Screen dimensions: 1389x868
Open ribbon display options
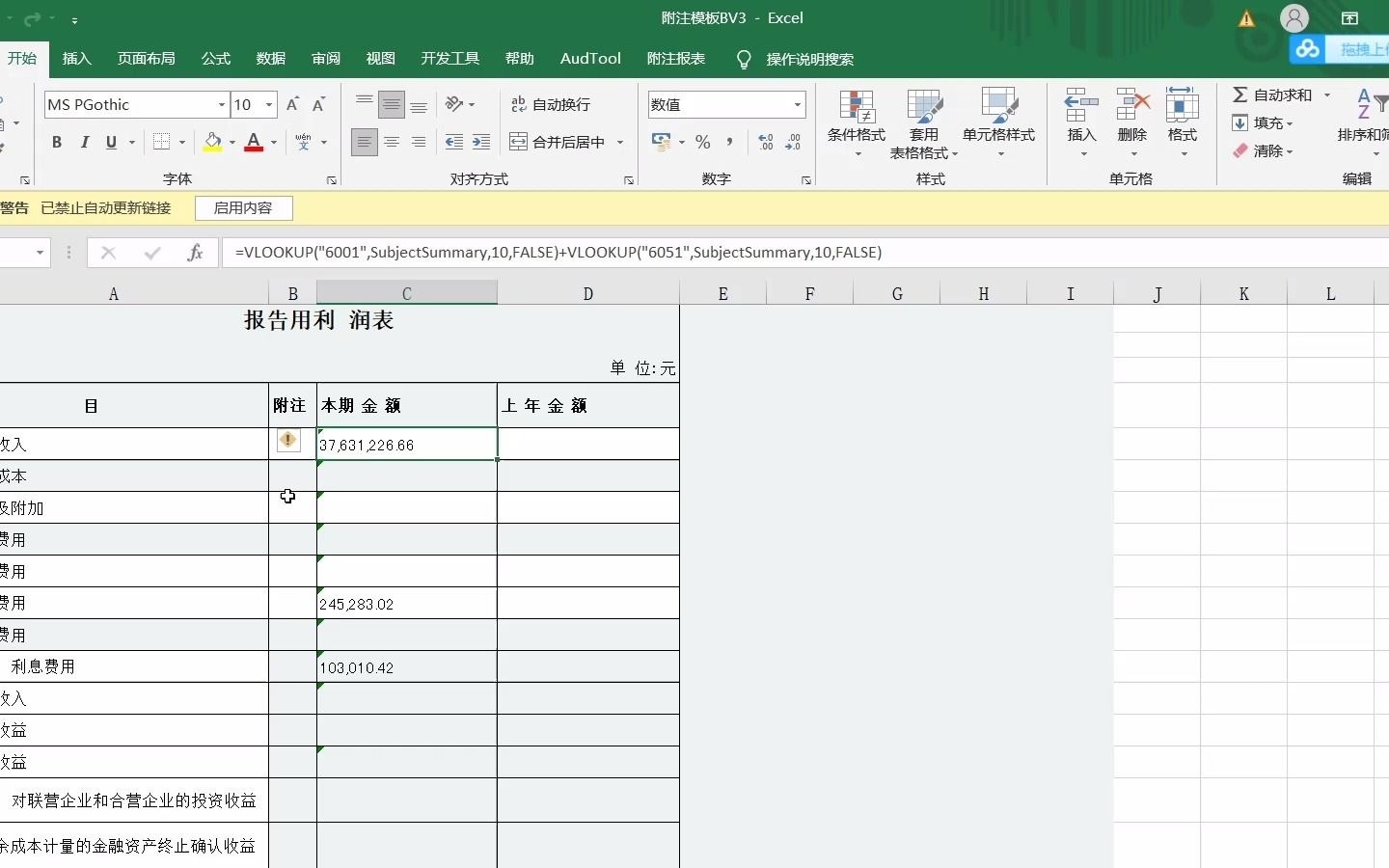[x=1349, y=18]
